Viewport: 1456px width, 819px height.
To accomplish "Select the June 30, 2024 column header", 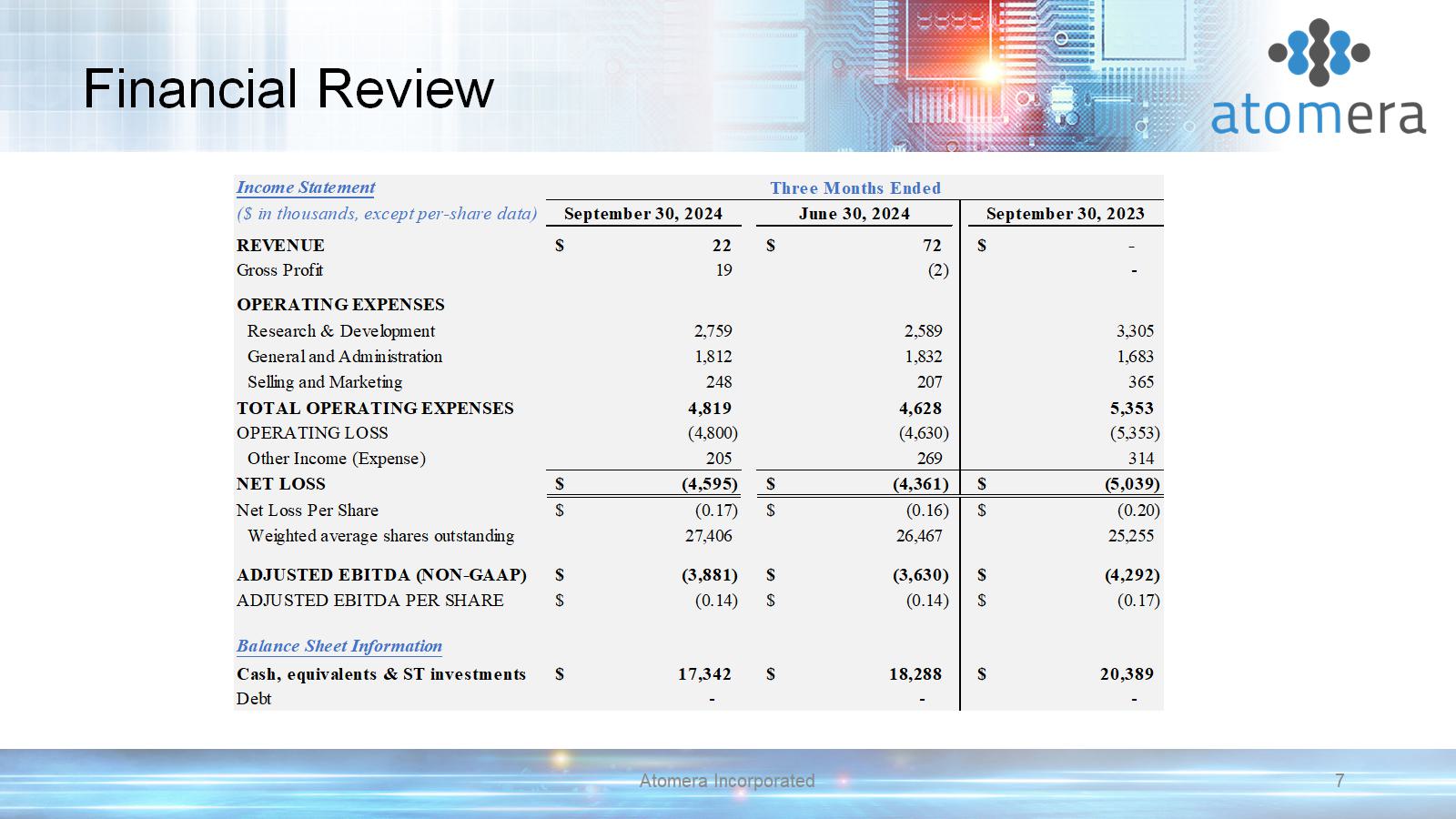I will tap(854, 214).
